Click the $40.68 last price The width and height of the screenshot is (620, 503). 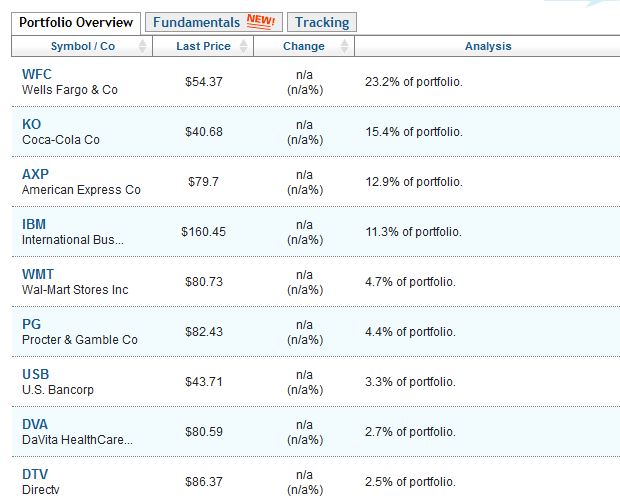[204, 132]
